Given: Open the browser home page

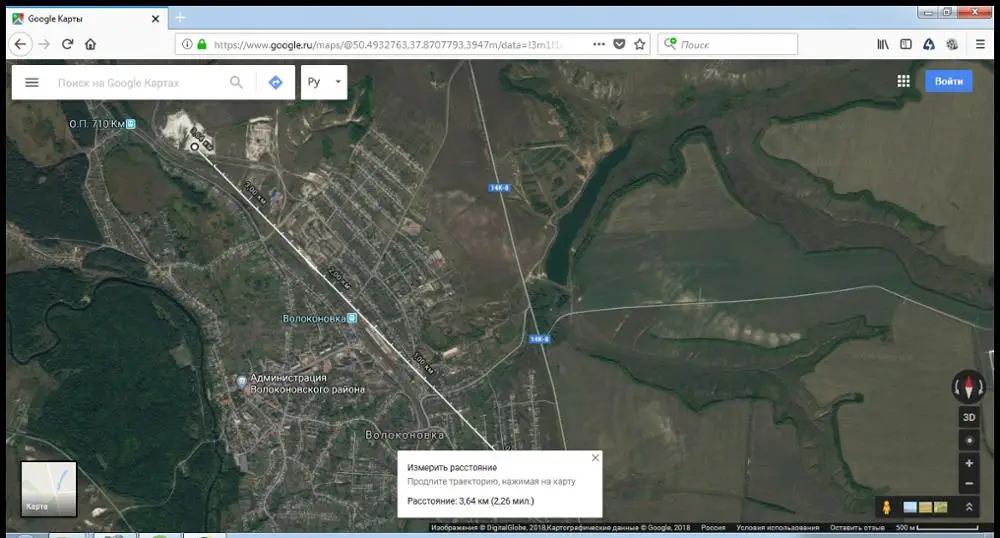Looking at the screenshot, I should [91, 44].
